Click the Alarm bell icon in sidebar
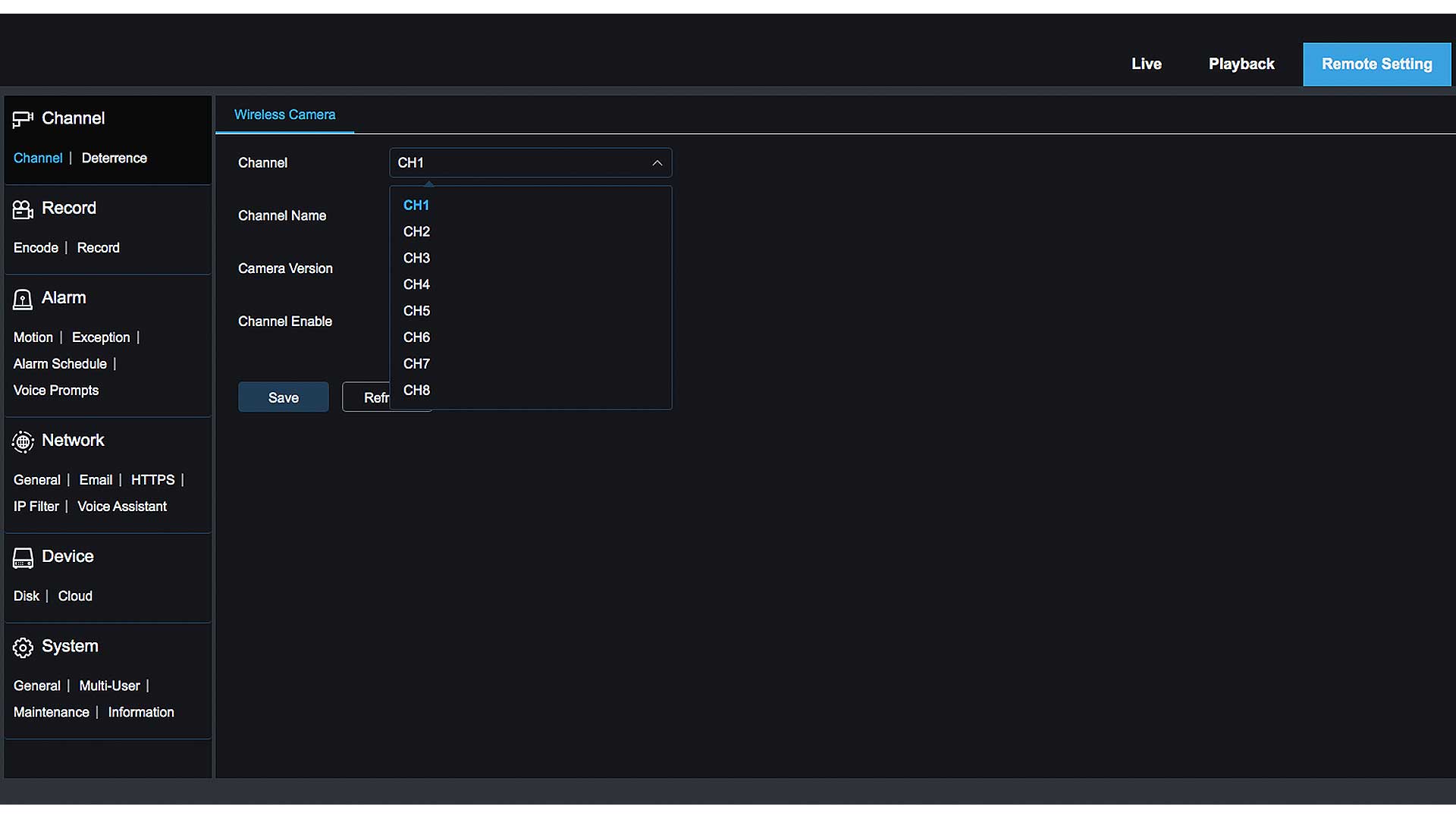Viewport: 1456px width, 819px height. pyautogui.click(x=22, y=299)
